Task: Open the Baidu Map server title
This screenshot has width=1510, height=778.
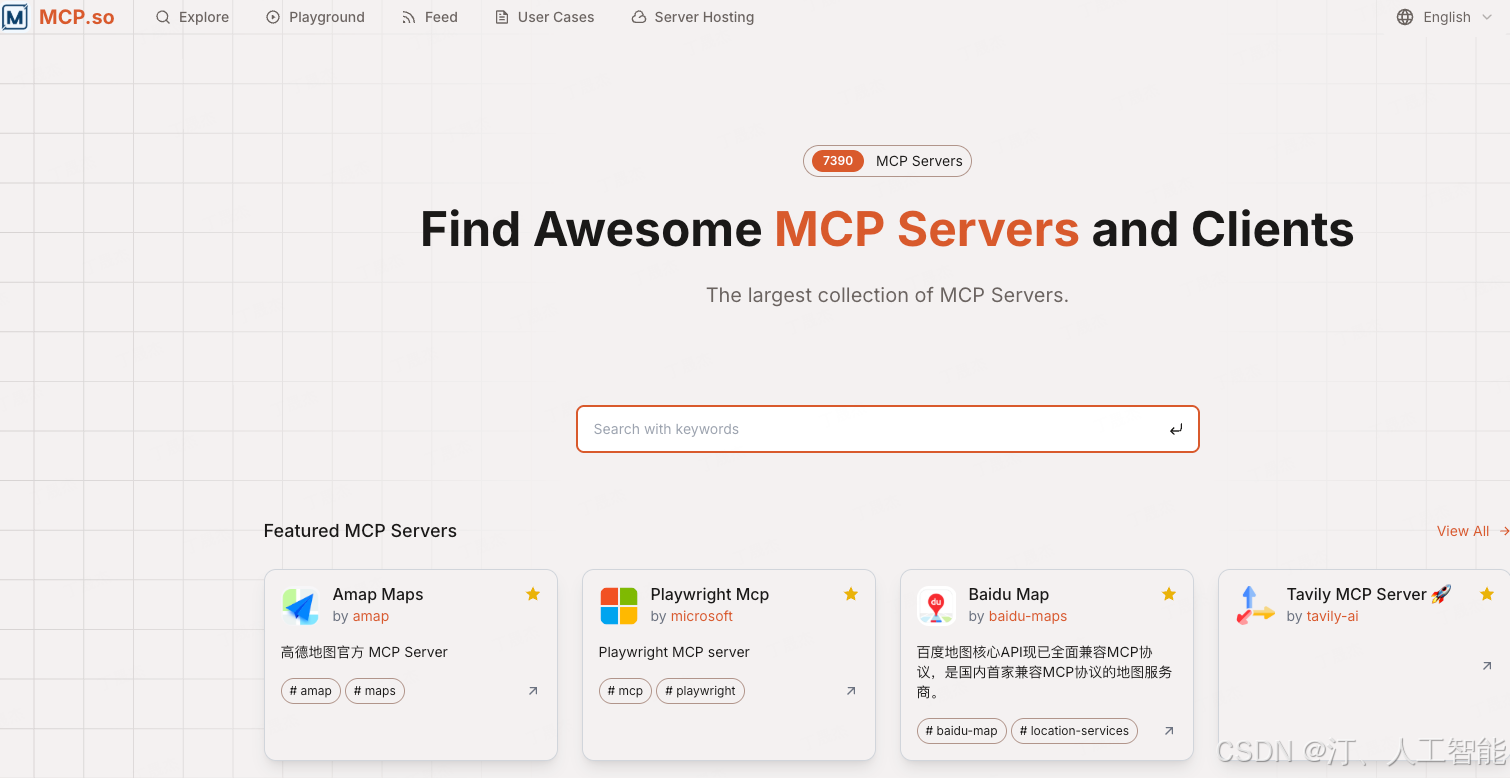Action: click(1009, 594)
